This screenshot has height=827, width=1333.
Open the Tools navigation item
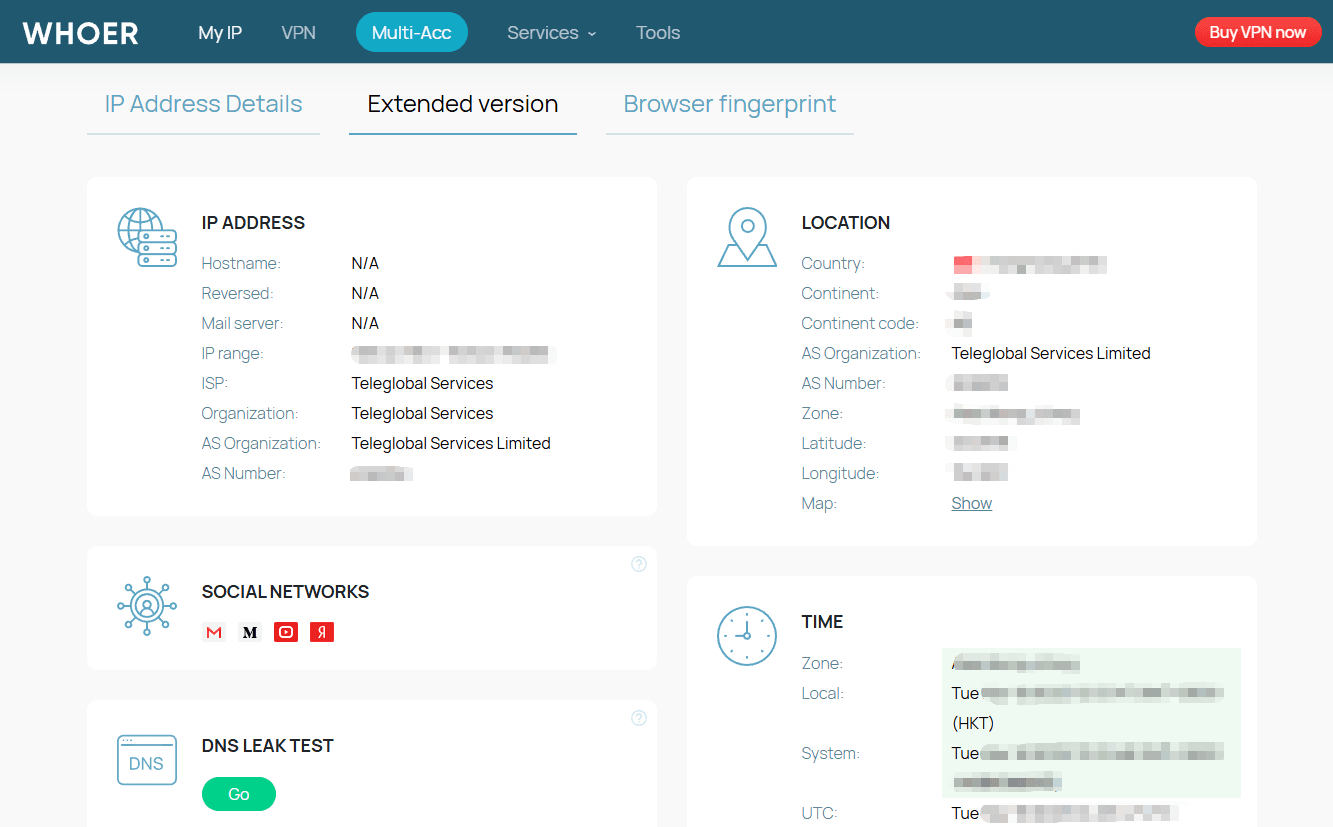click(x=658, y=33)
